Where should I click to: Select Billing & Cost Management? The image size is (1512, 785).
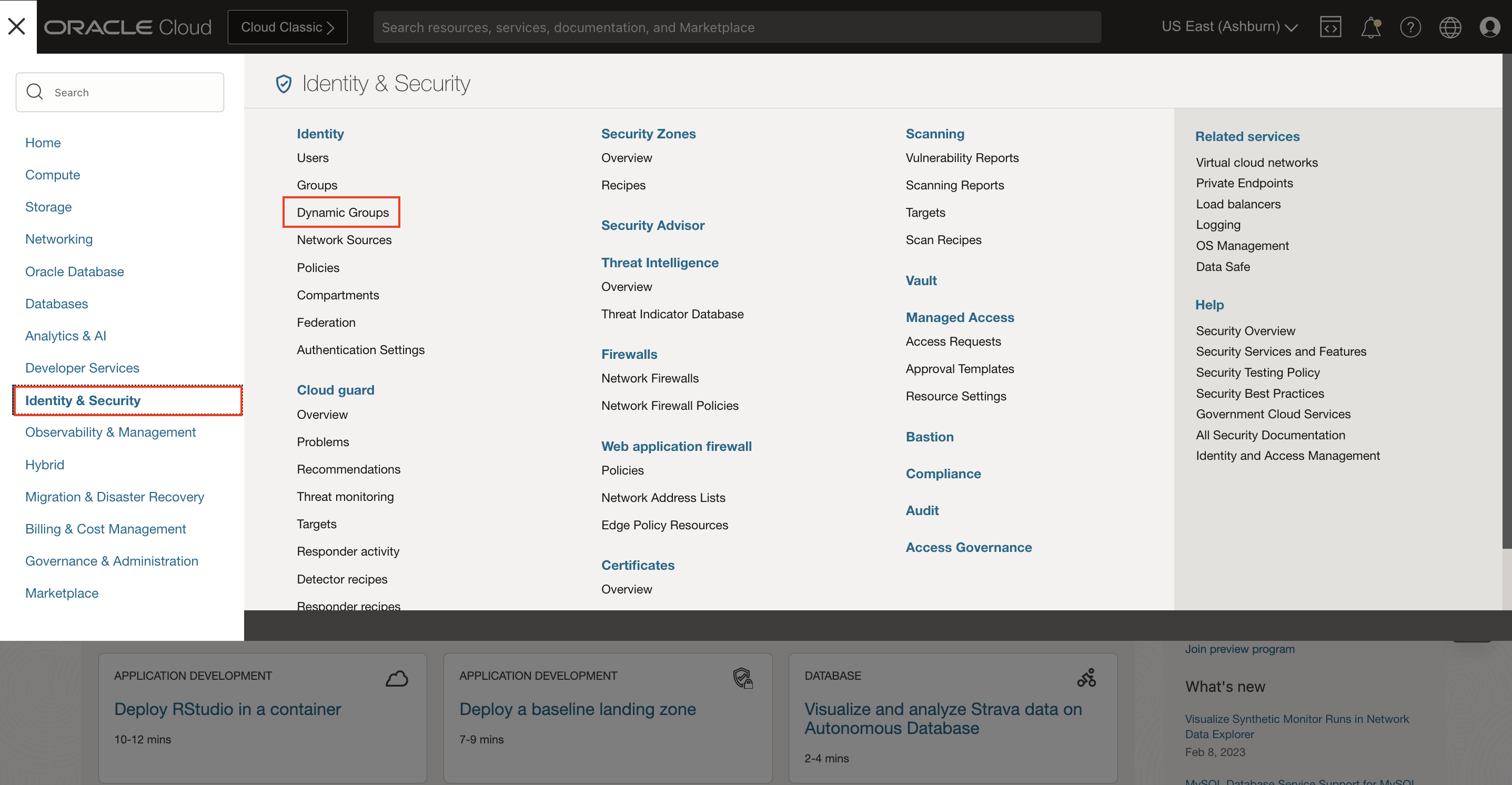106,529
